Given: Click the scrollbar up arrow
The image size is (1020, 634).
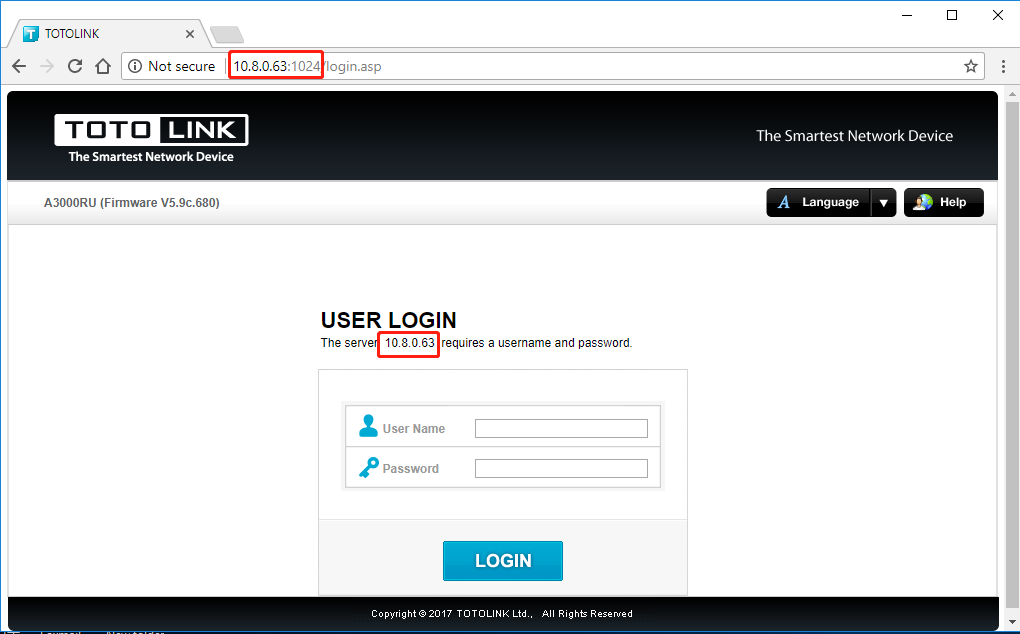Looking at the screenshot, I should click(1012, 96).
